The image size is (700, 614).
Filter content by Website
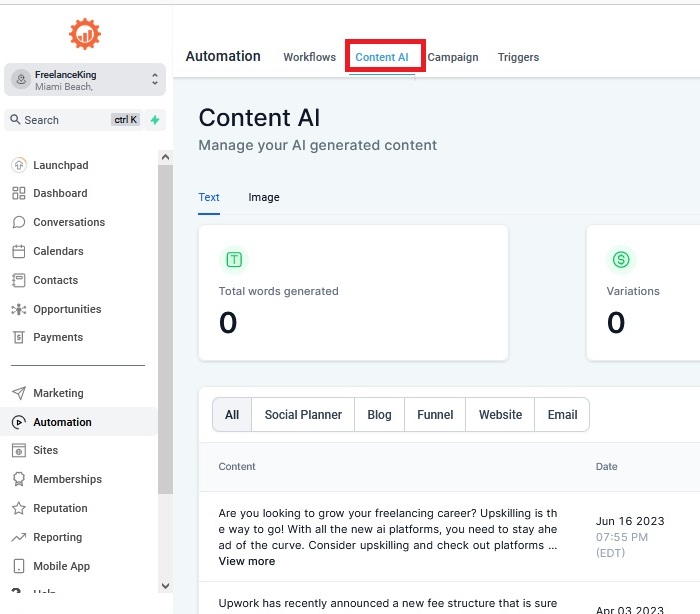click(x=500, y=415)
